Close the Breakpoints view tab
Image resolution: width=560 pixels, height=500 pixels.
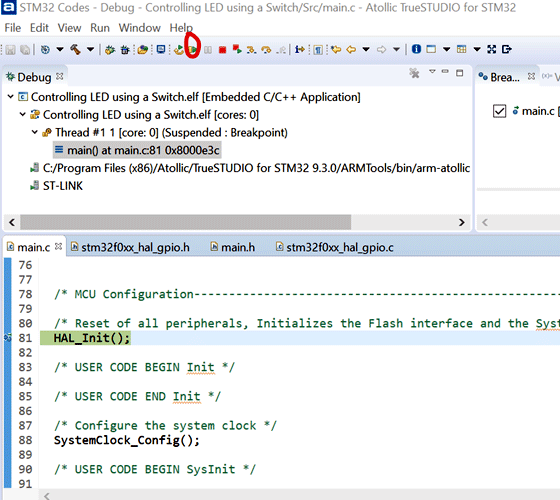[x=531, y=76]
